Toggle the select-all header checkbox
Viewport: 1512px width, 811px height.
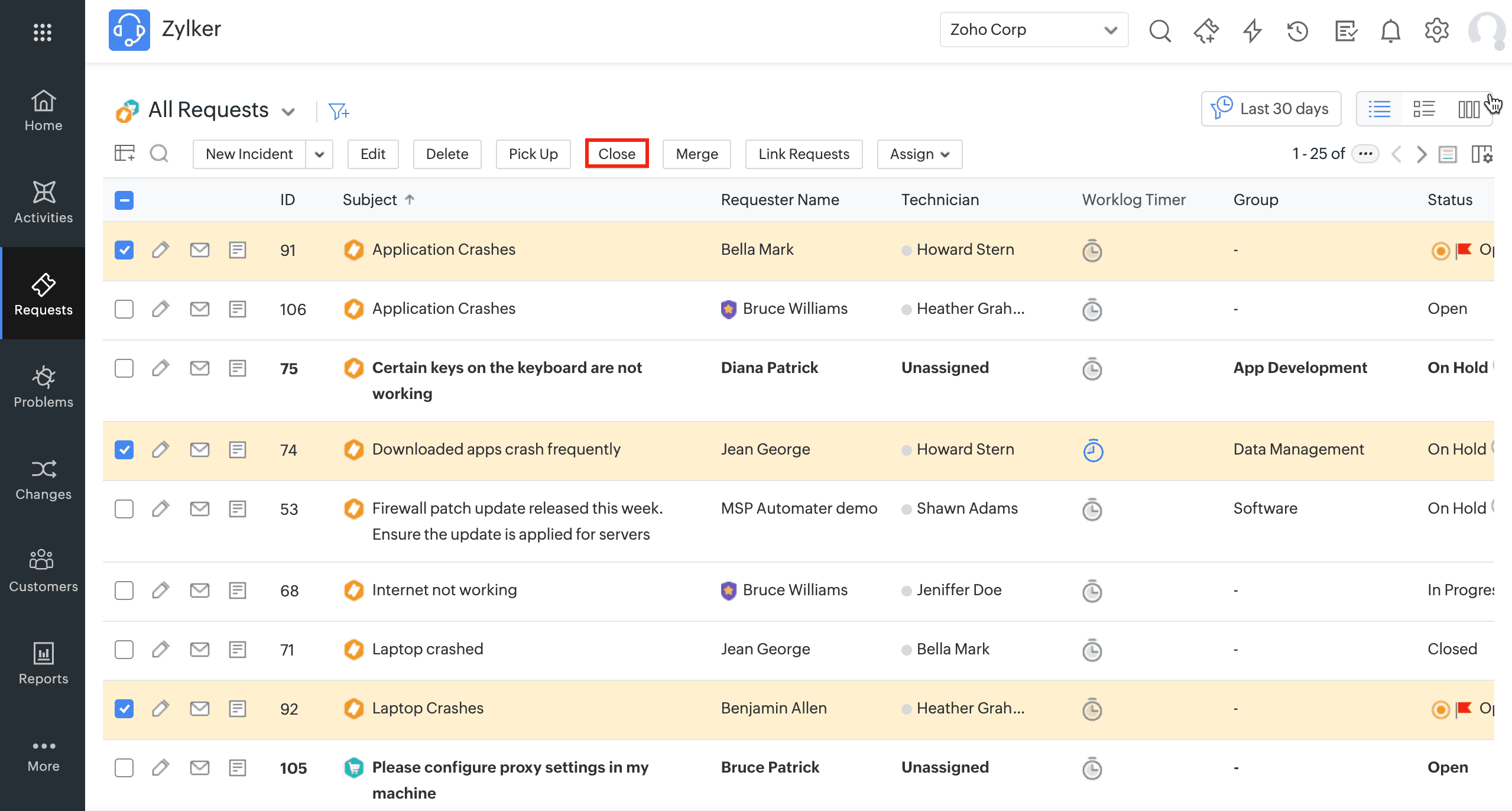click(124, 200)
